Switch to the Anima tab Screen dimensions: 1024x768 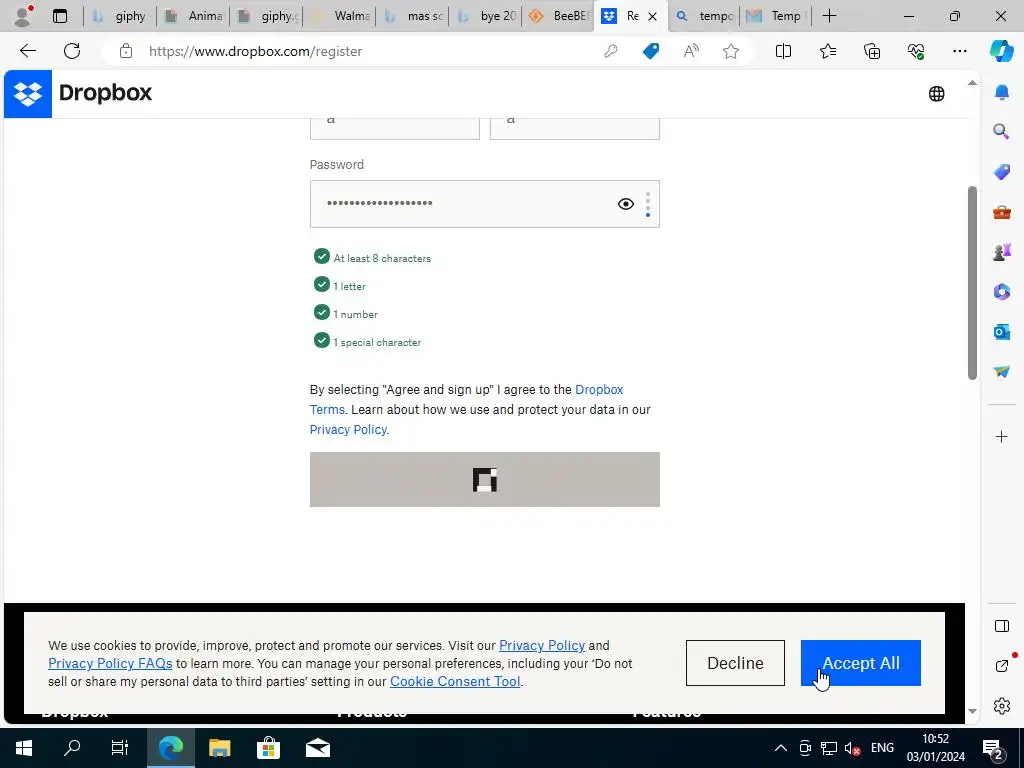[193, 16]
